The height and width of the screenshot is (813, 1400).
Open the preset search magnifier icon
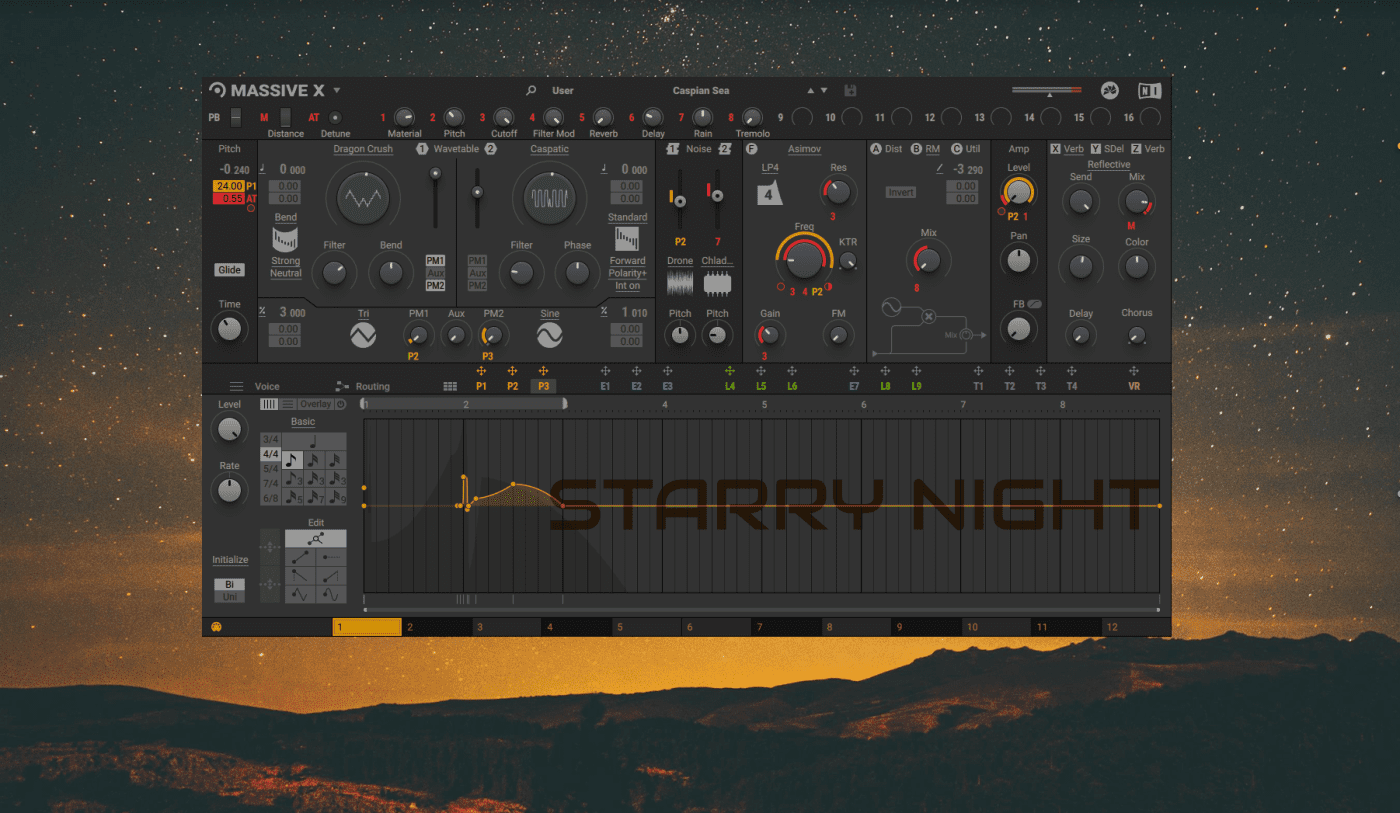532,90
